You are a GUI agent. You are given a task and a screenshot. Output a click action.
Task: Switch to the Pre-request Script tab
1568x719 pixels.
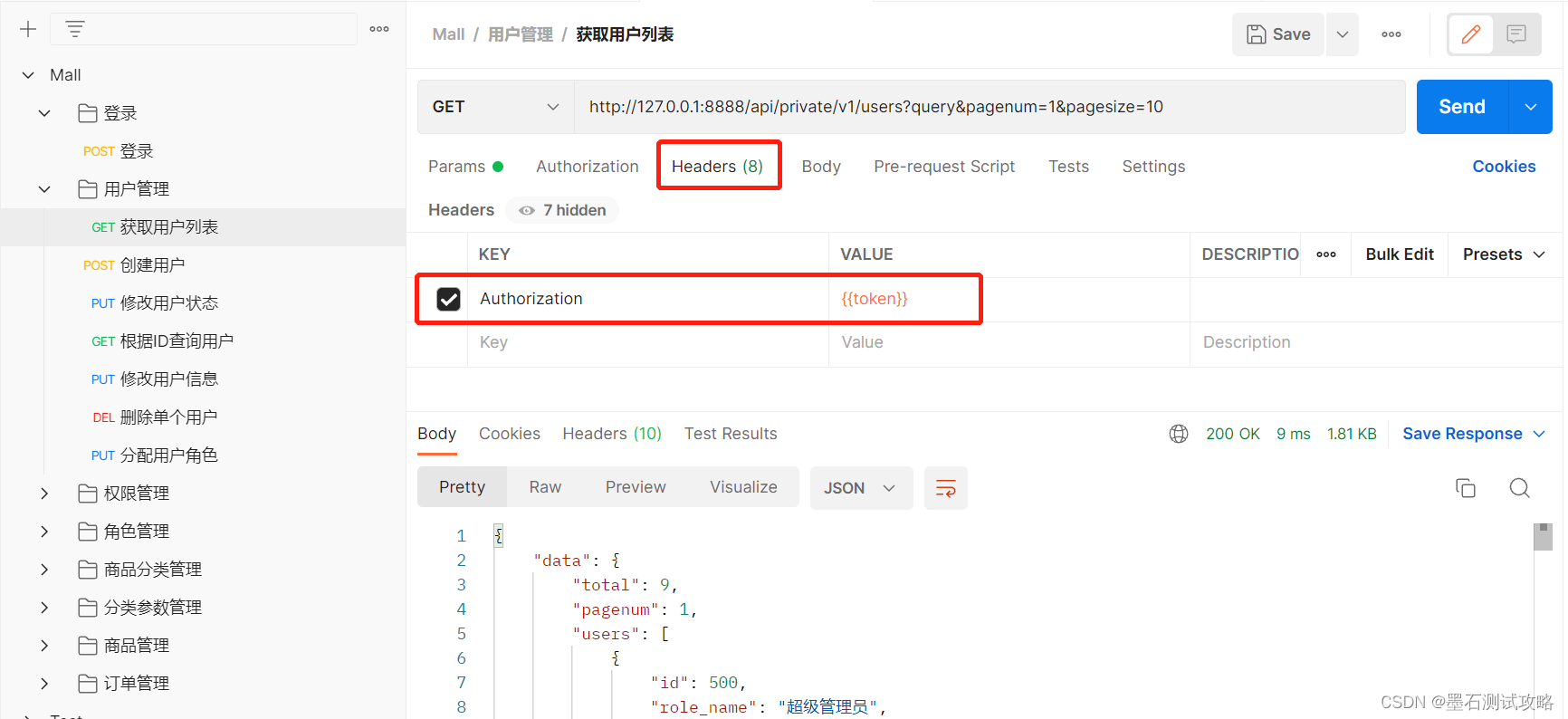point(943,167)
